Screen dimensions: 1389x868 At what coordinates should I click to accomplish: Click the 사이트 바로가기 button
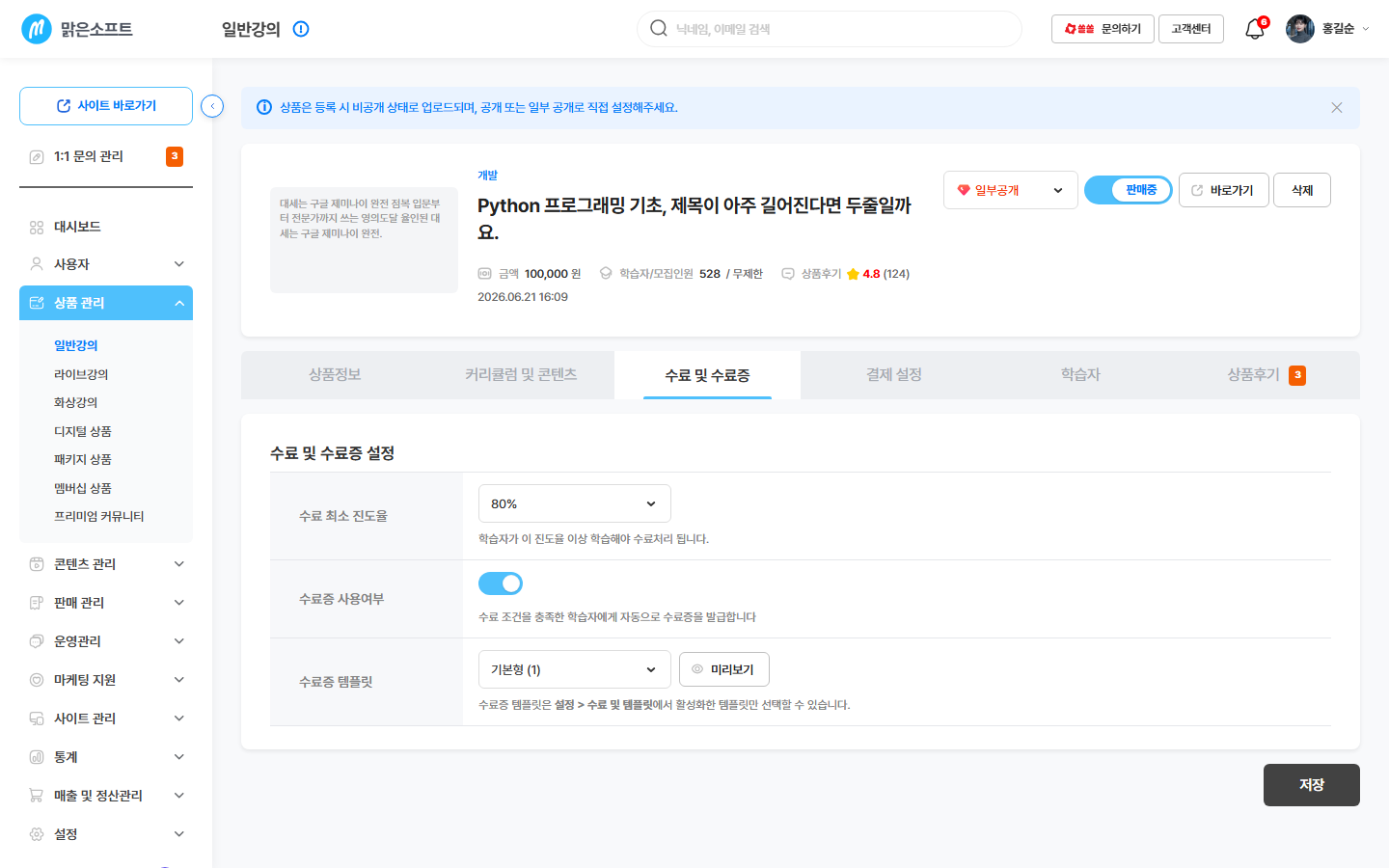[x=106, y=106]
